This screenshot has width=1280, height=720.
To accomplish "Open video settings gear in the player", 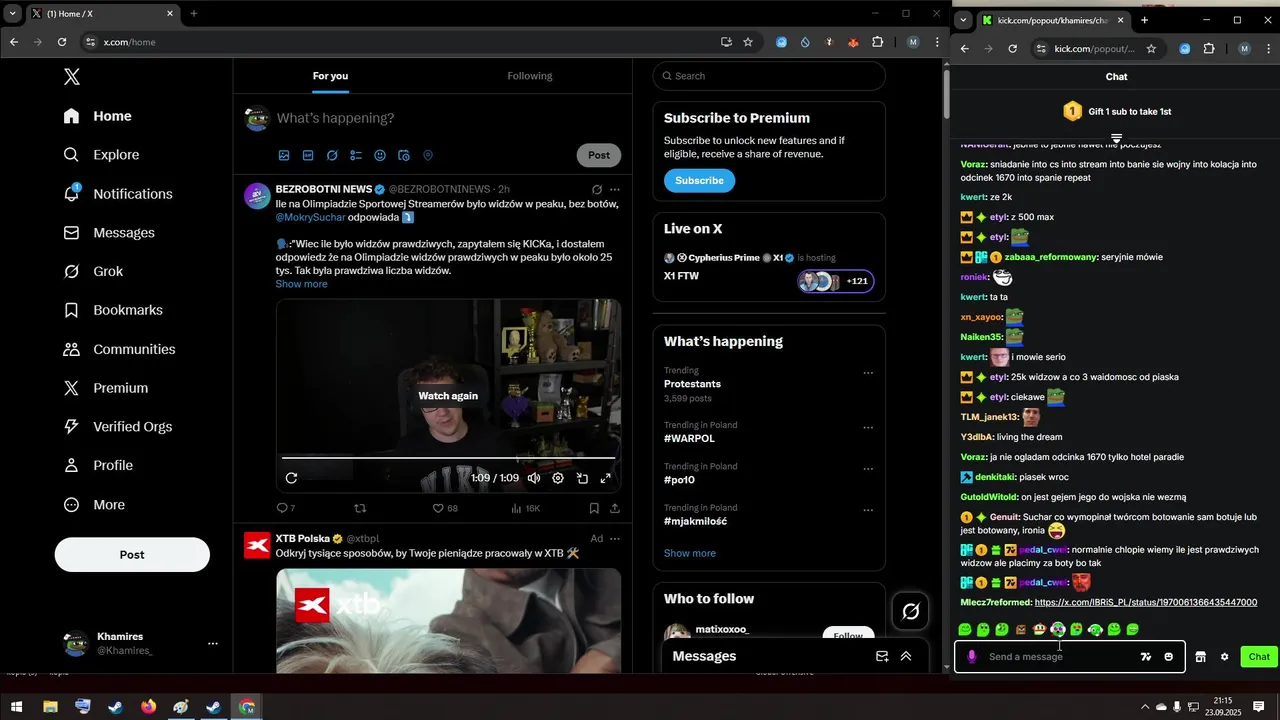I will click(x=558, y=478).
